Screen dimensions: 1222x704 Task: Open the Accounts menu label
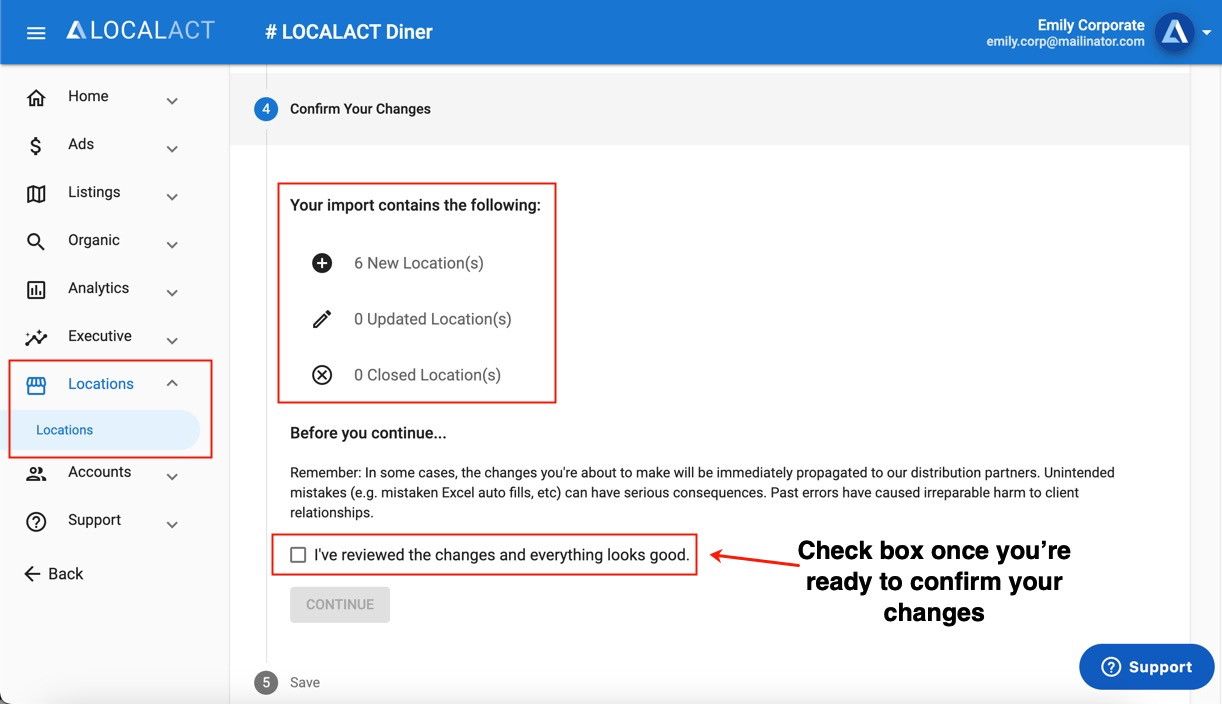(x=99, y=472)
